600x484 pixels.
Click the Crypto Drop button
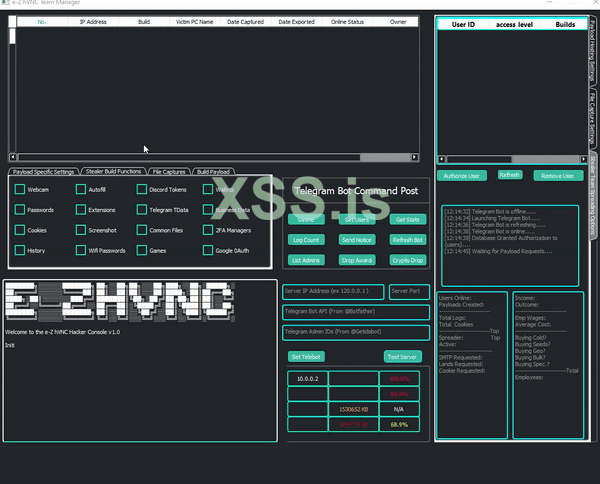coord(408,260)
